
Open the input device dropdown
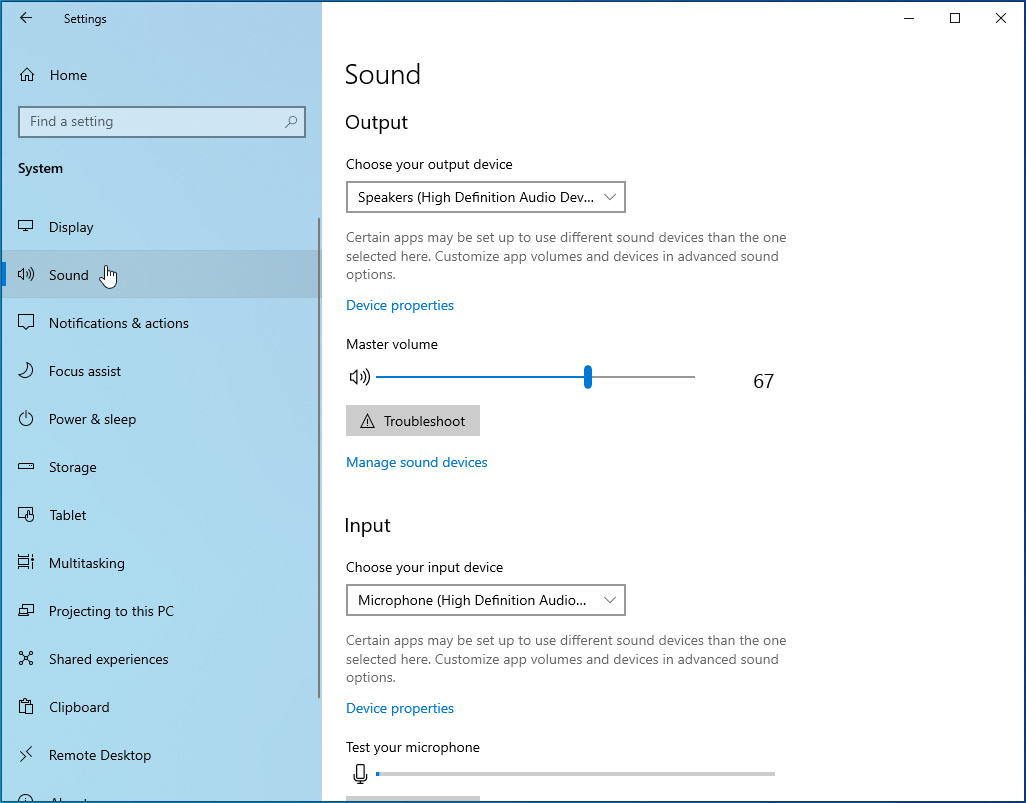485,600
